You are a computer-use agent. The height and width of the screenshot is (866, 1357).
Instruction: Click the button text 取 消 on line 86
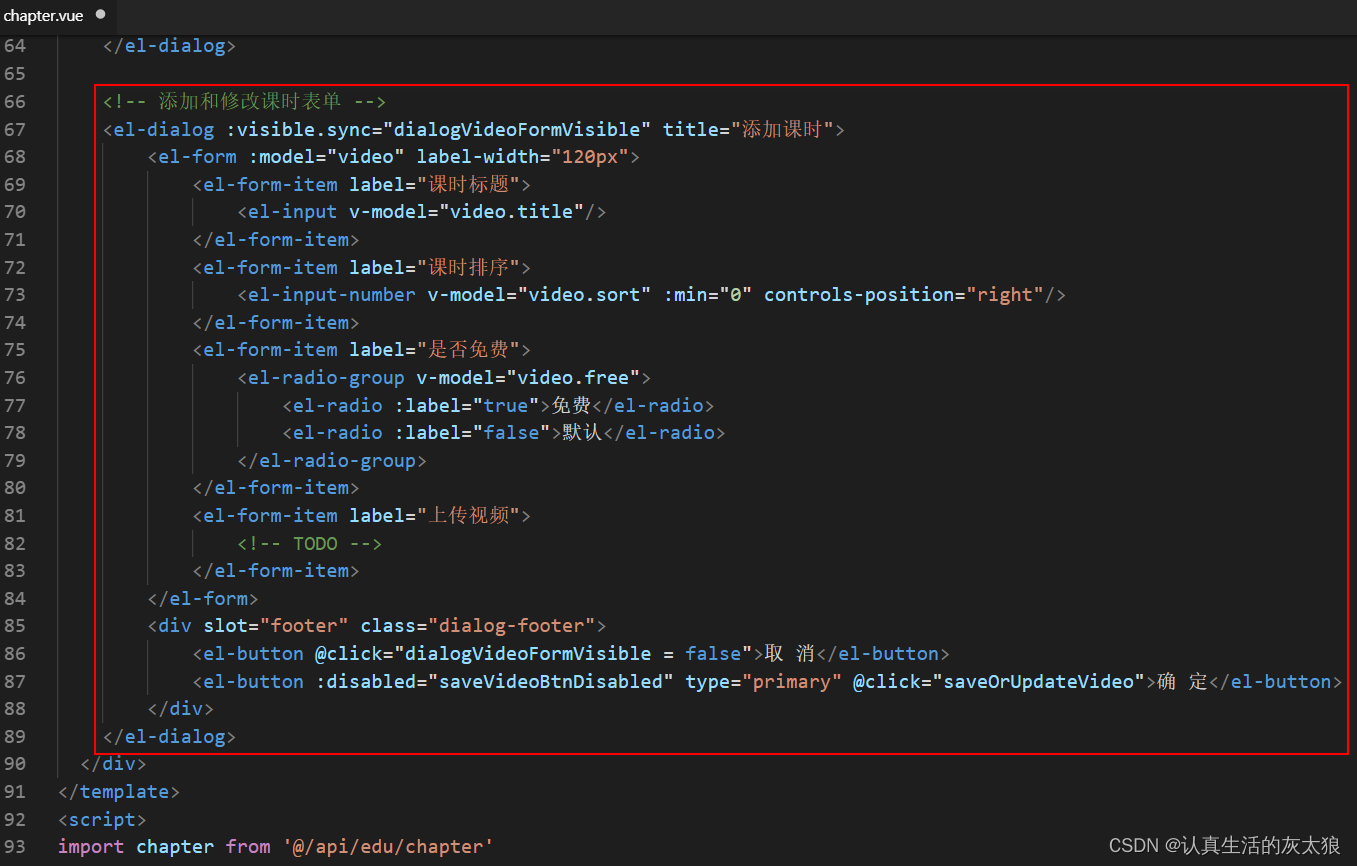pyautogui.click(x=790, y=654)
